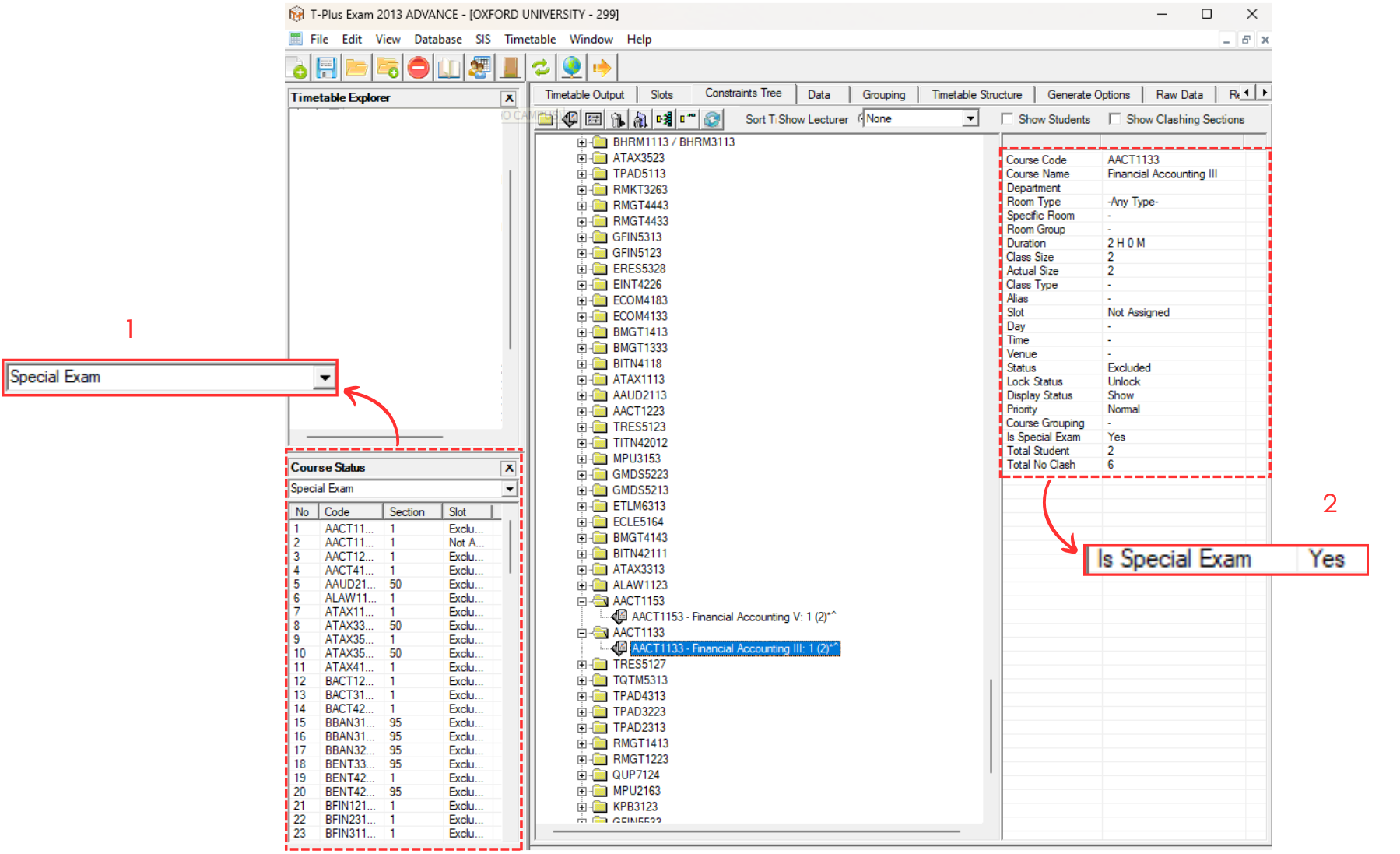The image size is (1400, 854).
Task: Expand the BHRM1113 / BHRM3113 tree node
Action: click(x=581, y=142)
